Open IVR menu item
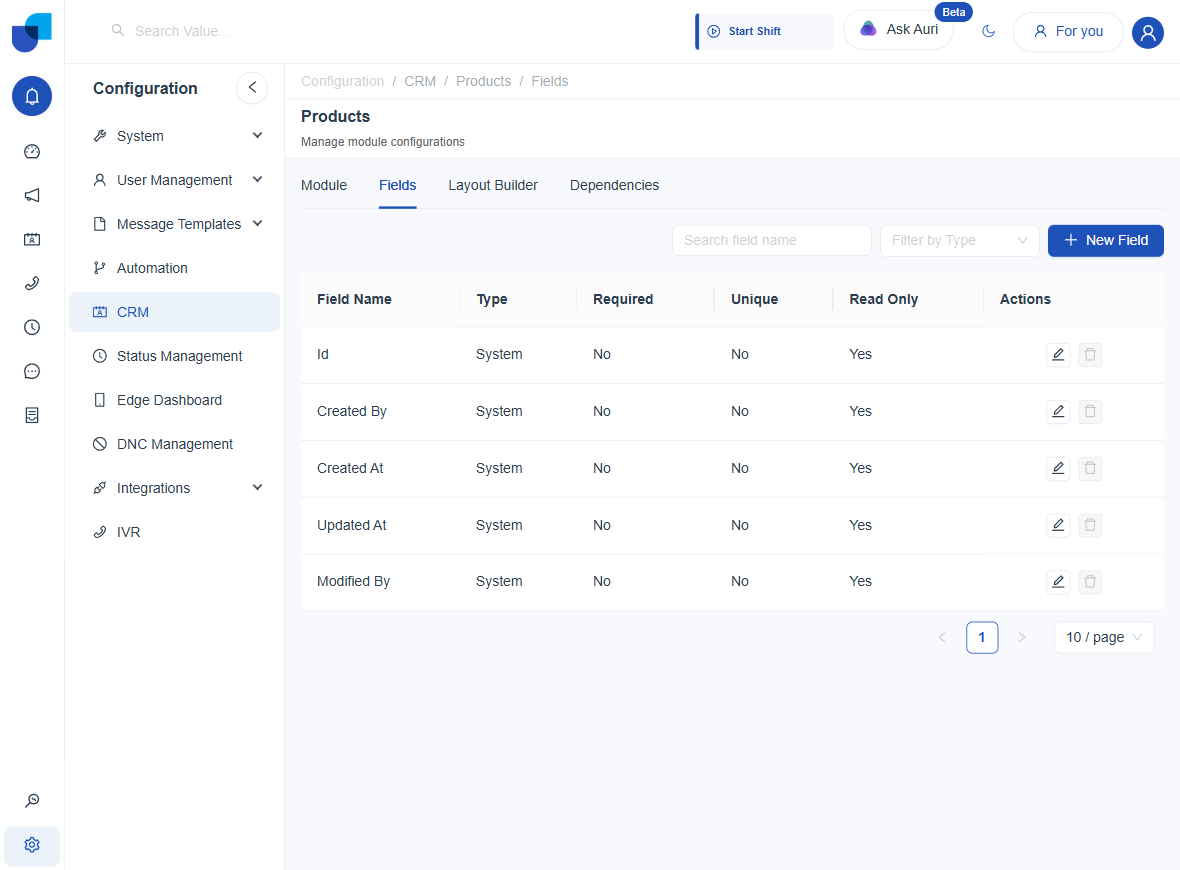Screen dimensions: 1180x870 pyautogui.click(x=175, y=532)
